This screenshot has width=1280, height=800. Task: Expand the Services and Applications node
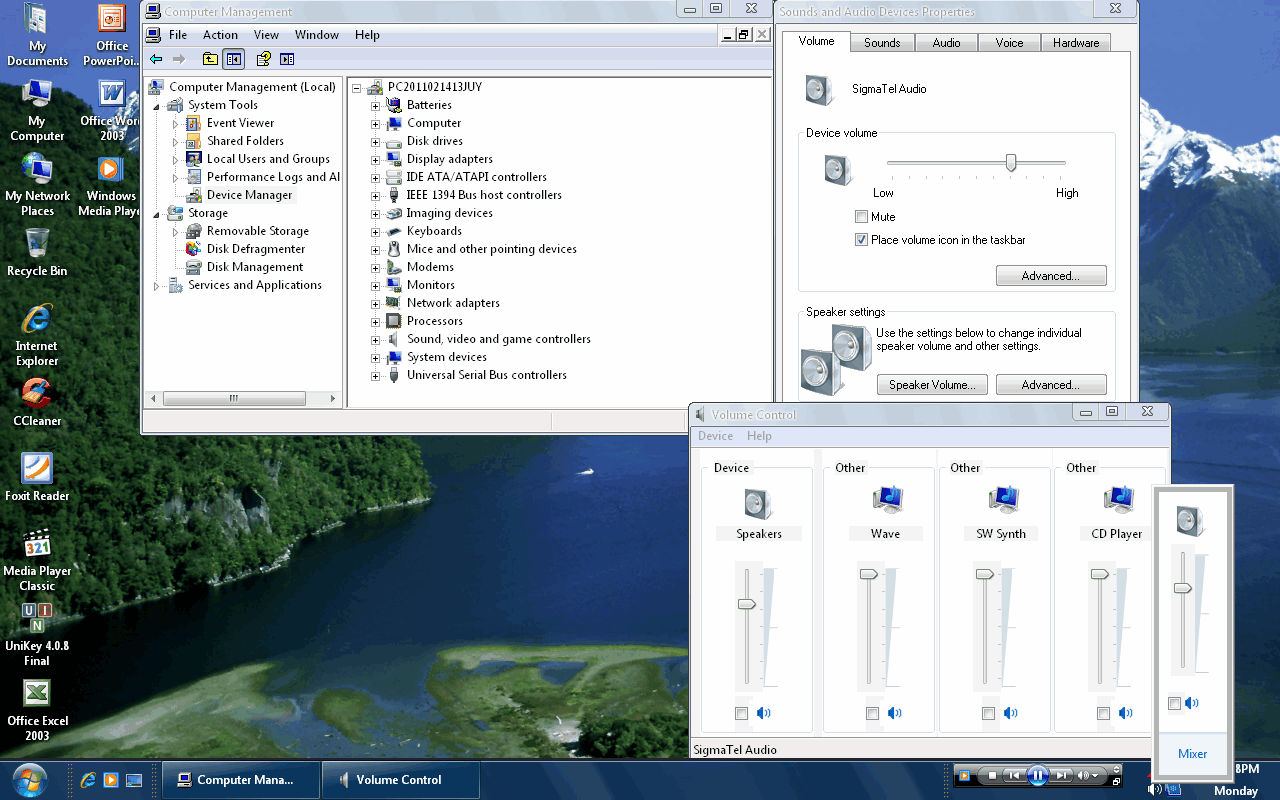(157, 285)
